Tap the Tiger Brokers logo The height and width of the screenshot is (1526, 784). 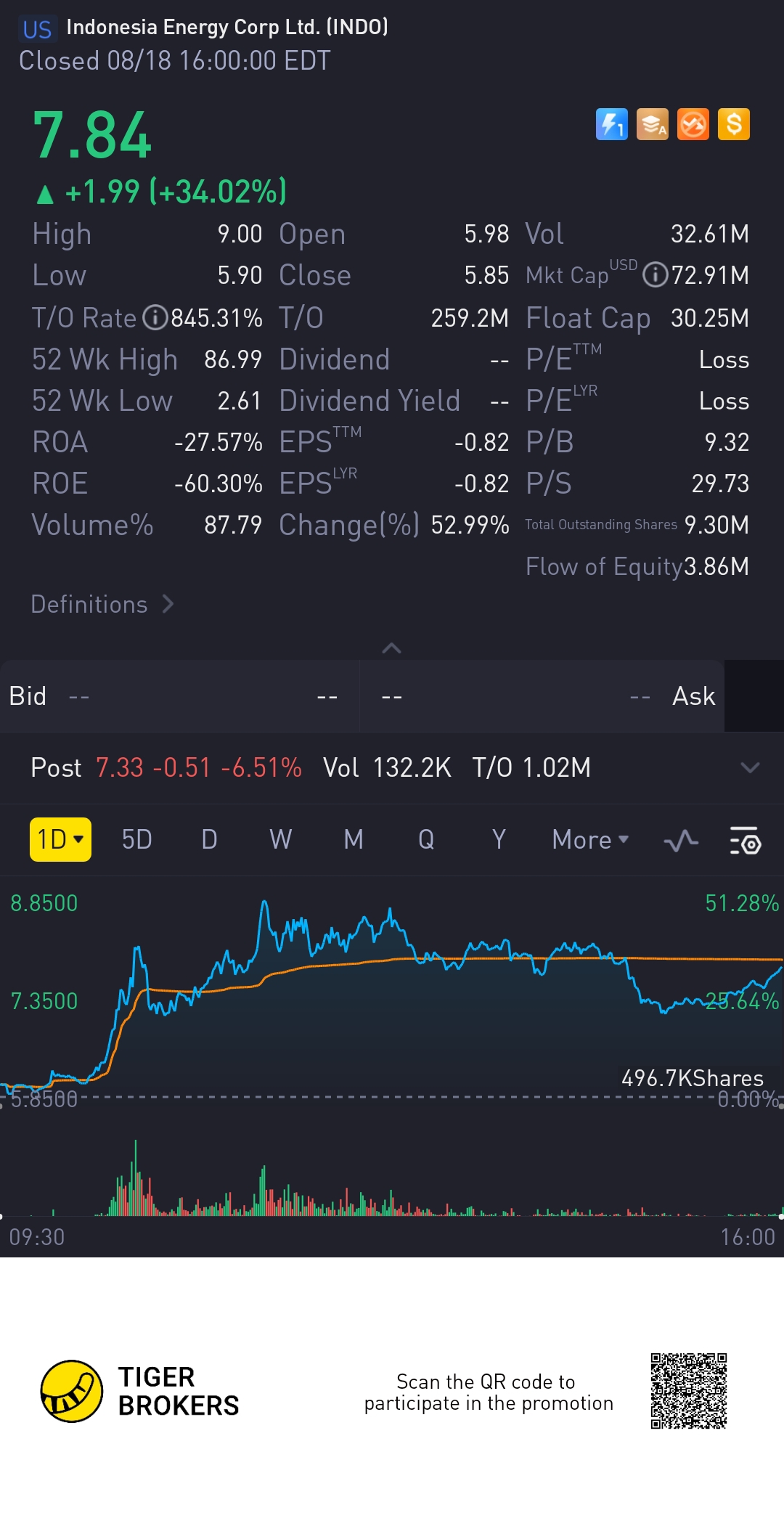coord(72,1391)
